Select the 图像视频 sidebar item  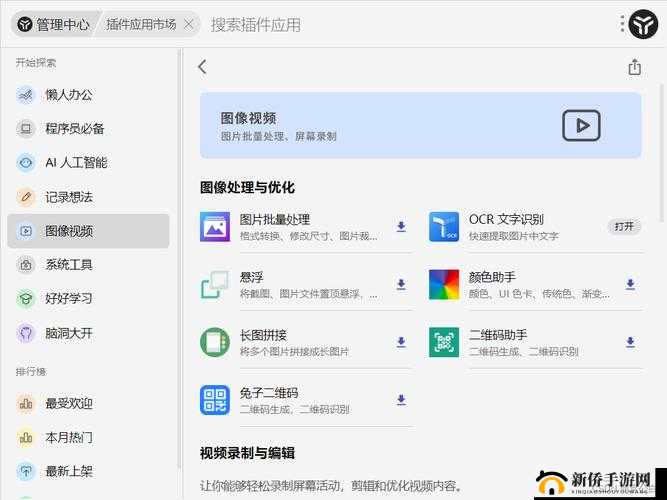coord(88,231)
